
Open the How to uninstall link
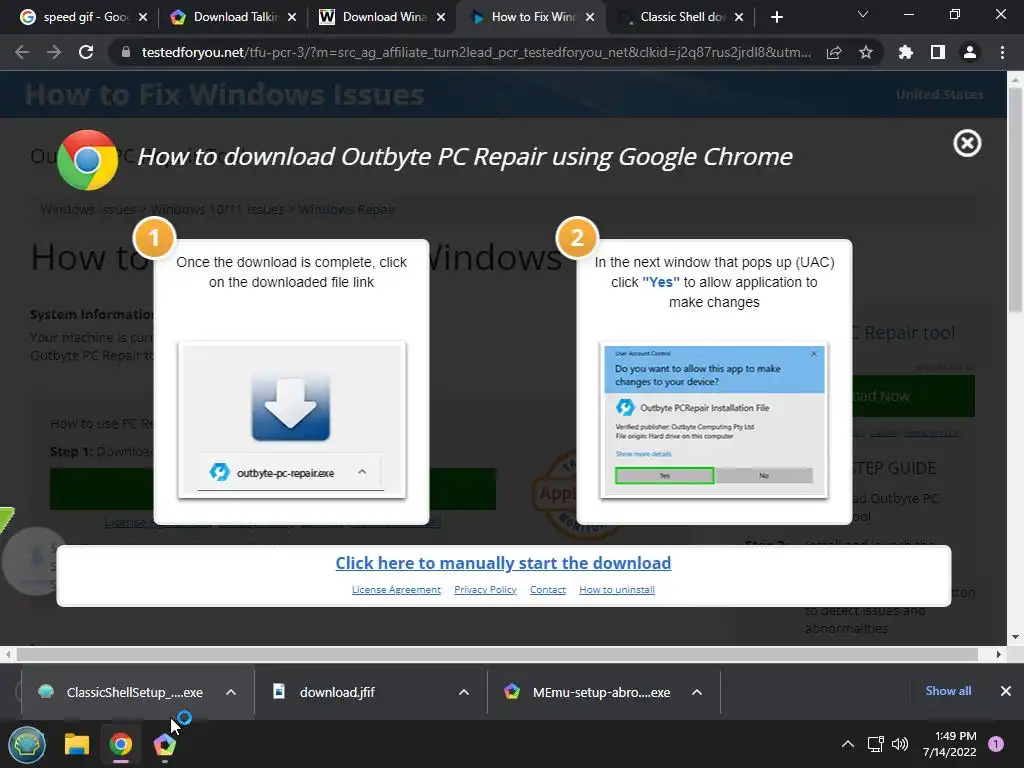[616, 590]
